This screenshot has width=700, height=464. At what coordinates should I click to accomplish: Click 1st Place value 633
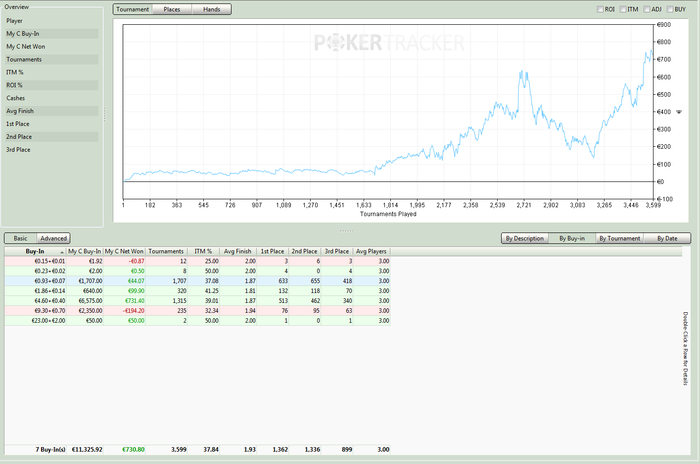[x=282, y=281]
